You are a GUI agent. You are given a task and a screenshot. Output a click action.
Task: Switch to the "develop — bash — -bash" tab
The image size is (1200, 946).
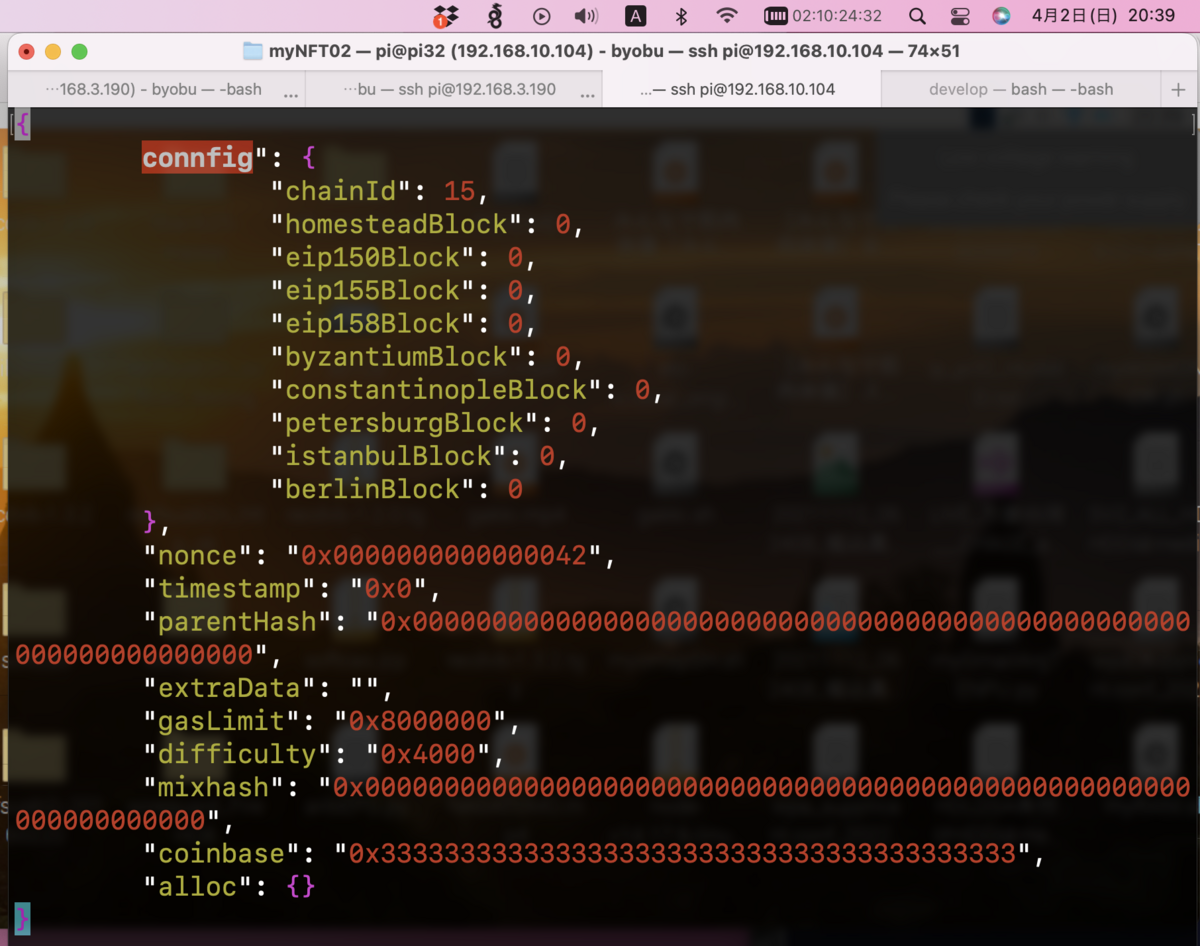pyautogui.click(x=1020, y=89)
